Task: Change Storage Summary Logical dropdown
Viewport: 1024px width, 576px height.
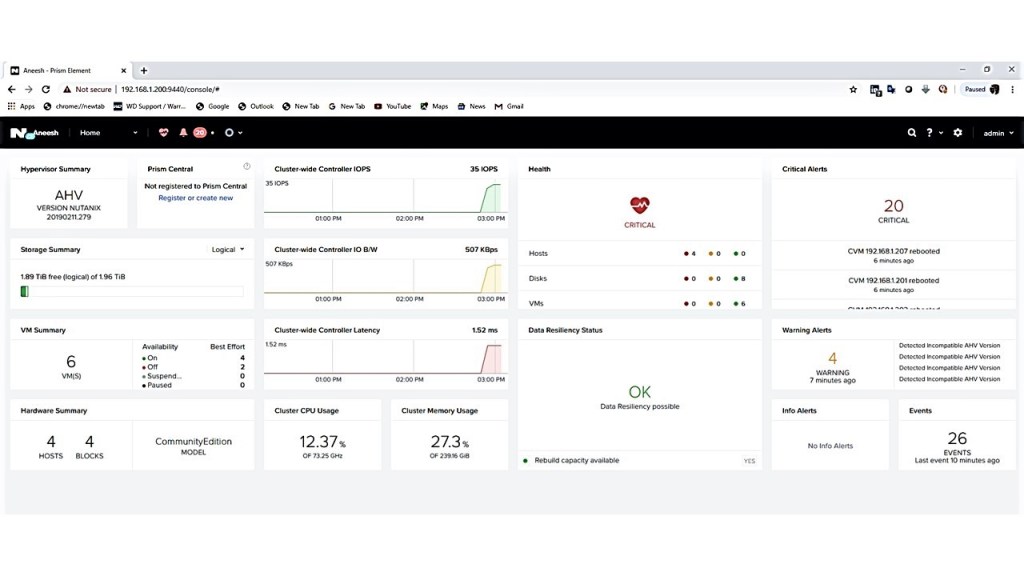Action: (x=228, y=250)
